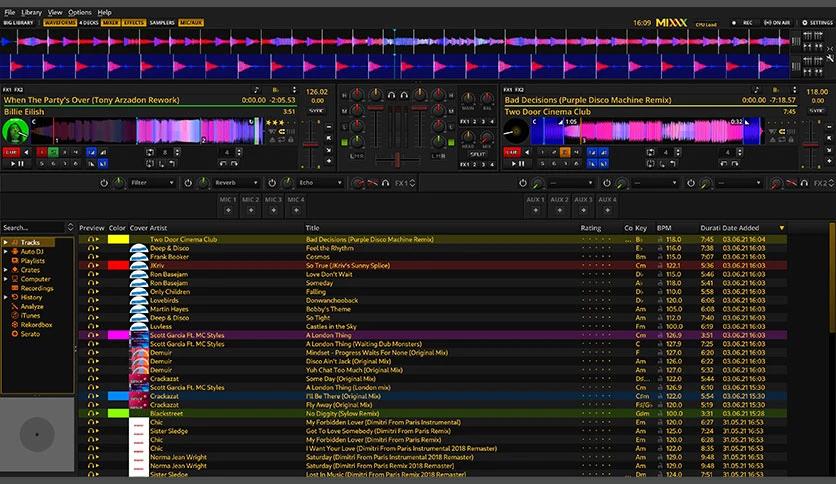Preview the JKriv So True track
Viewport: 836px width, 484px height.
pos(93,265)
